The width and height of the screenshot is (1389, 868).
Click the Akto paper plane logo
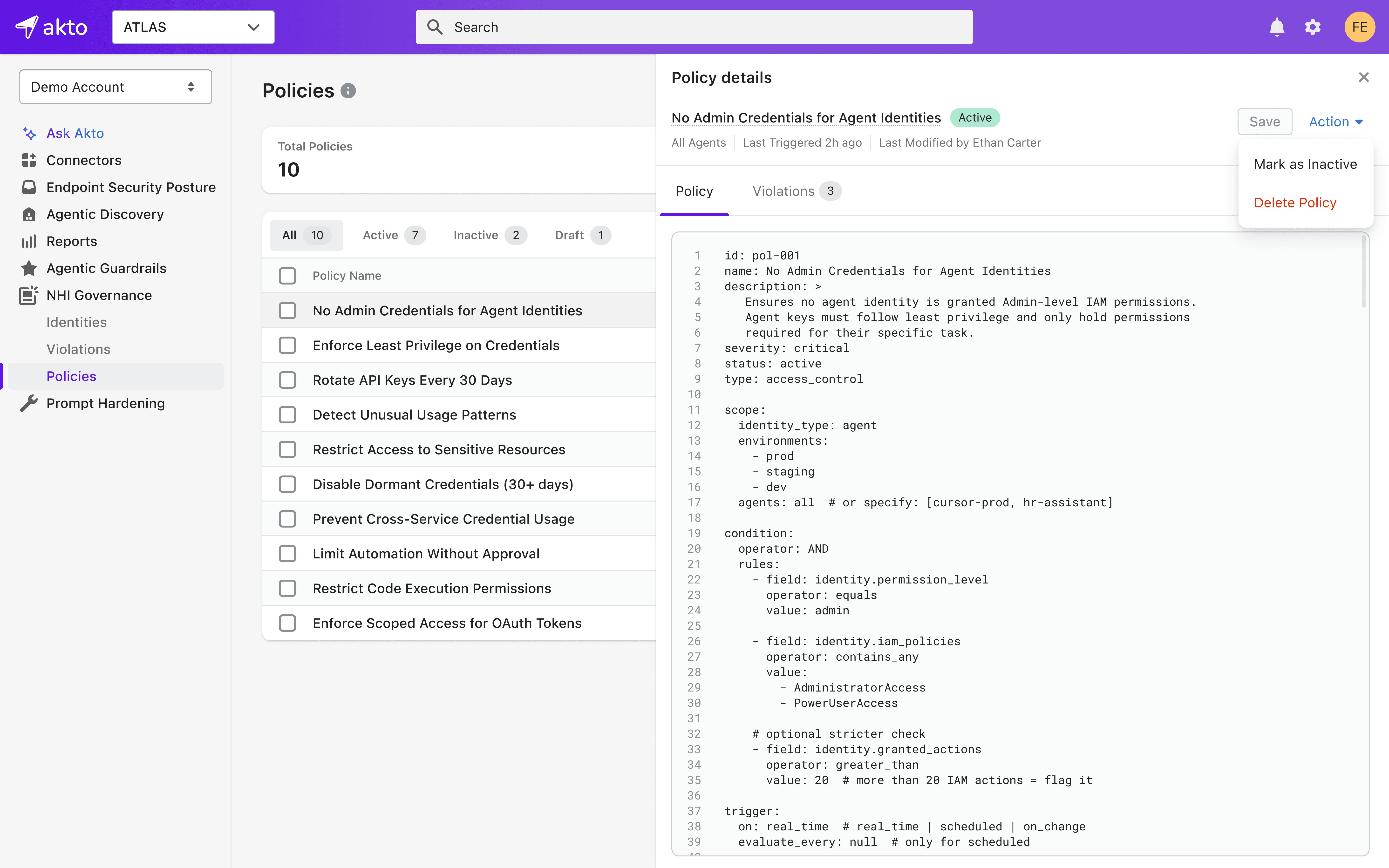(x=27, y=27)
